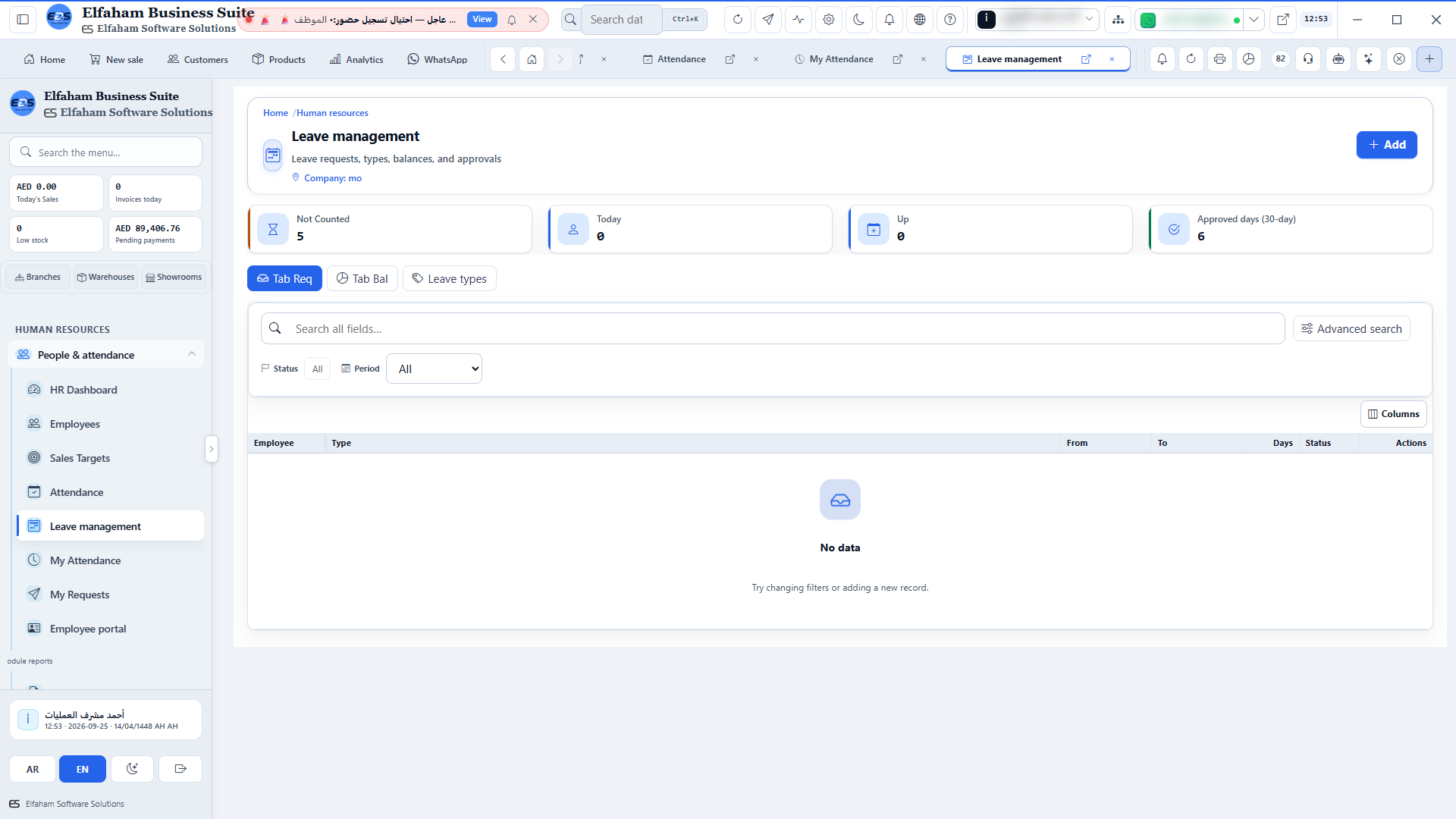Follow the Human resources breadcrumb link
This screenshot has width=1456, height=819.
pos(332,113)
